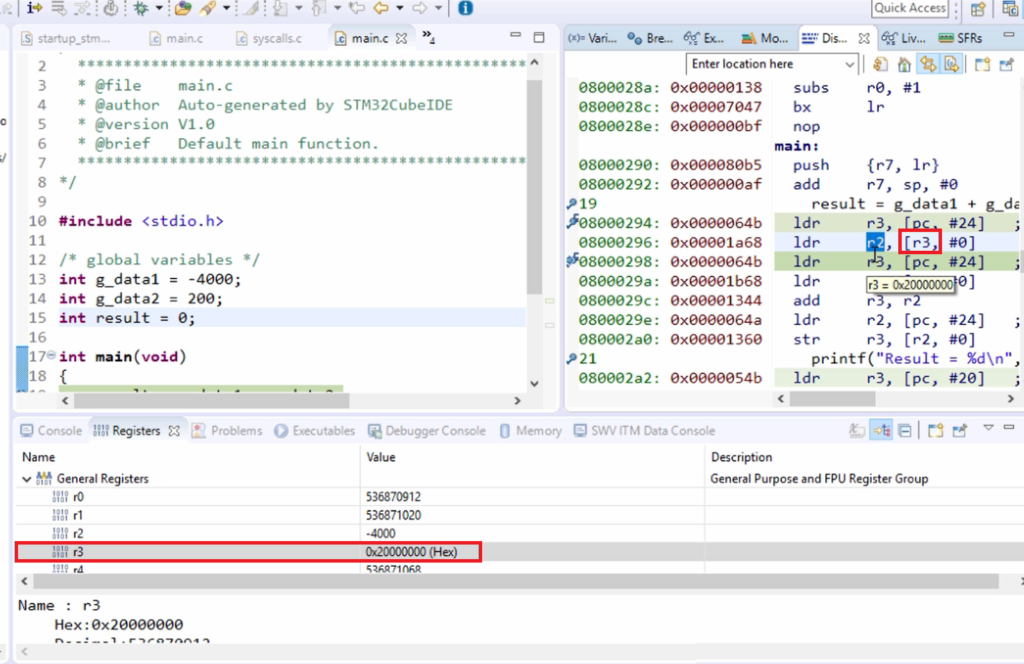Click the instruction stepping mode icon

[x=34, y=8]
